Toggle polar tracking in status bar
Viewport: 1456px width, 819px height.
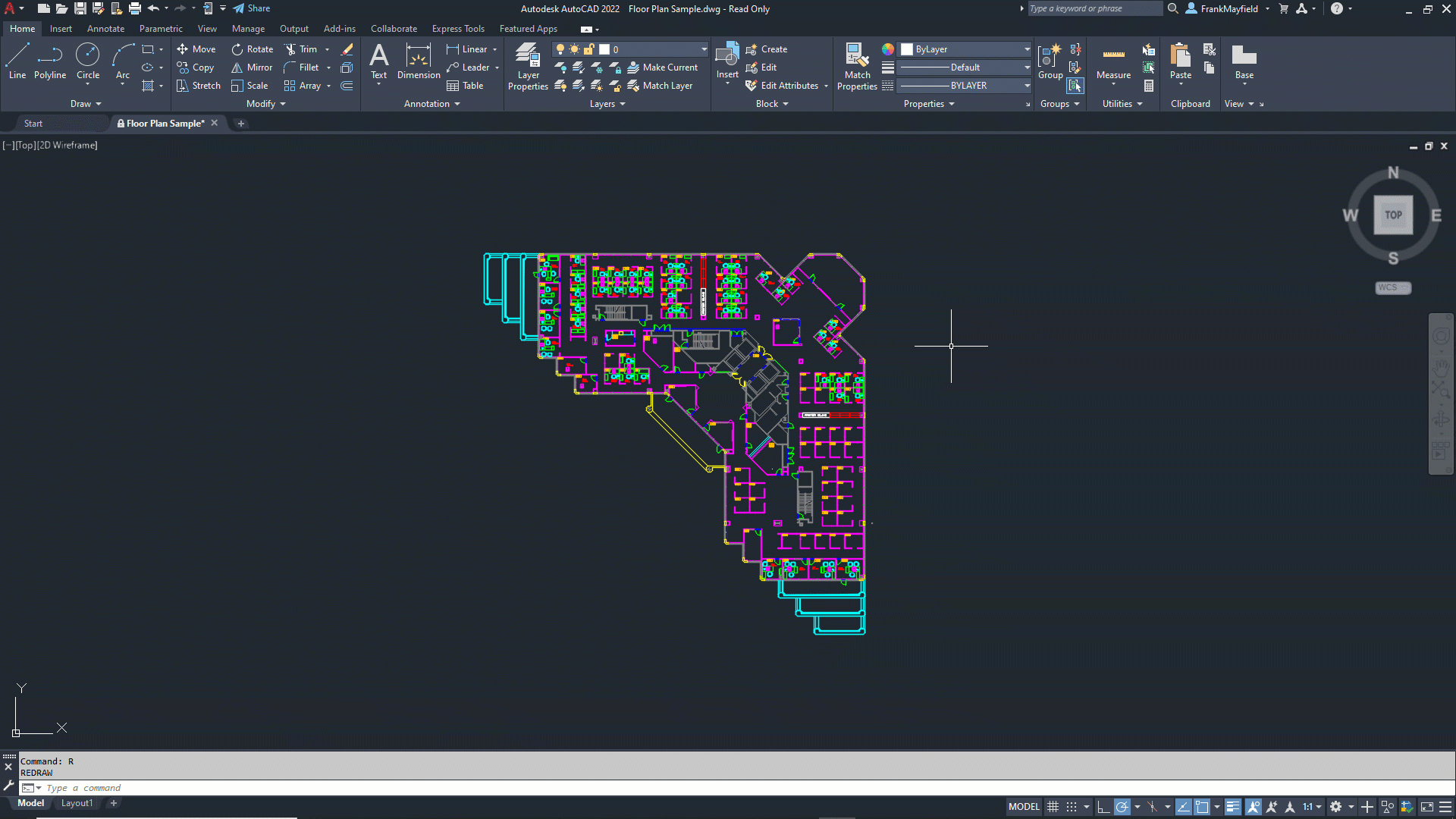tap(1122, 807)
